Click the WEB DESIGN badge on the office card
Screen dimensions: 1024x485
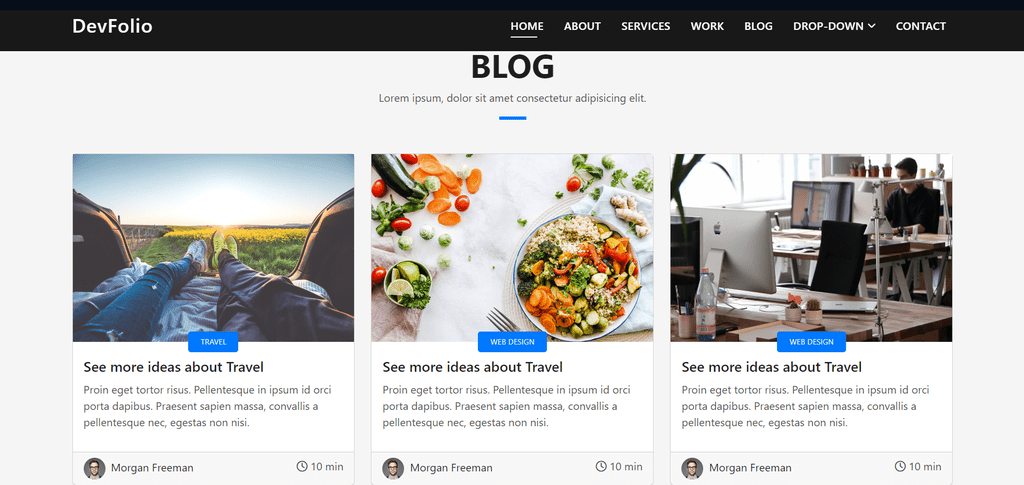(811, 342)
